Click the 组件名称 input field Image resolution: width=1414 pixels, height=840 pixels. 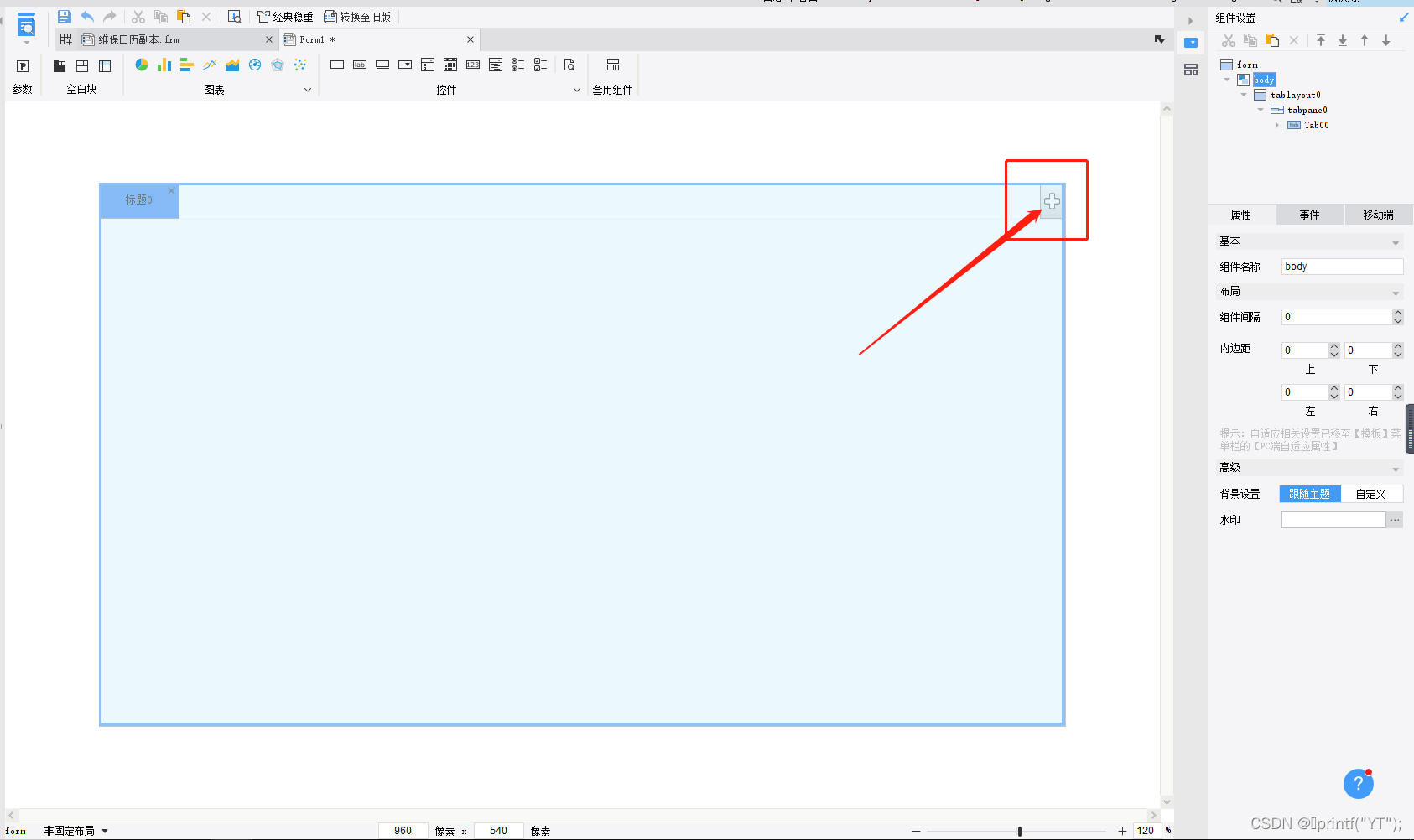[x=1343, y=267]
